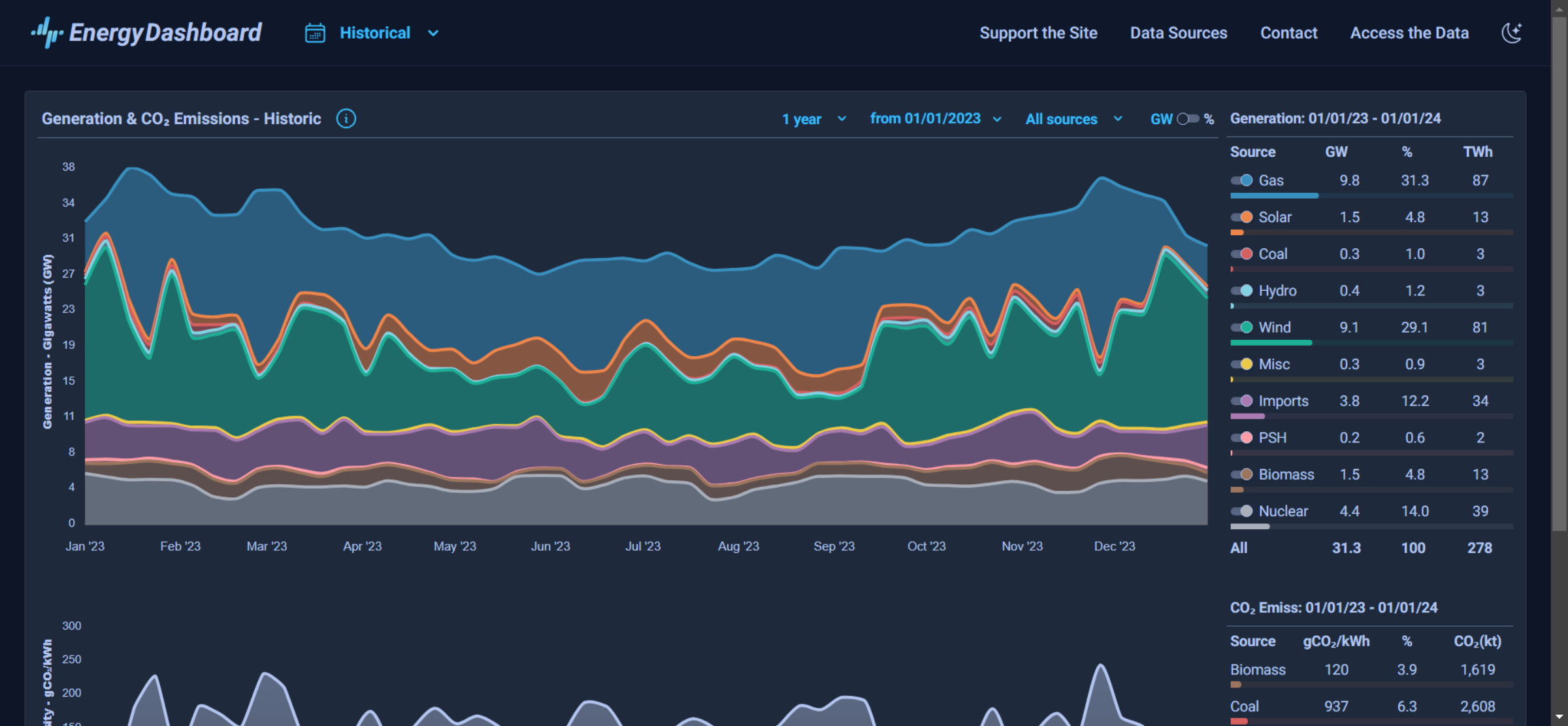Open the 1 year range dropdown
This screenshot has width=1568, height=726.
pos(814,119)
